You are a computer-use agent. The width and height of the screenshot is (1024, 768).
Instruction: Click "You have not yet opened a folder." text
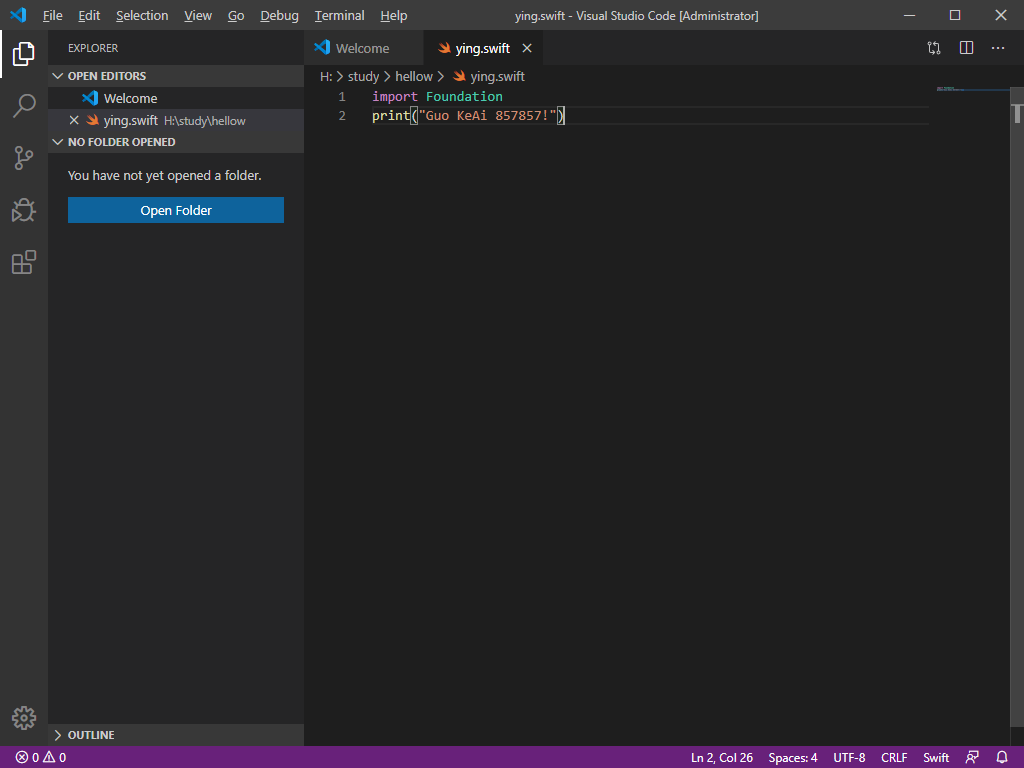(165, 175)
